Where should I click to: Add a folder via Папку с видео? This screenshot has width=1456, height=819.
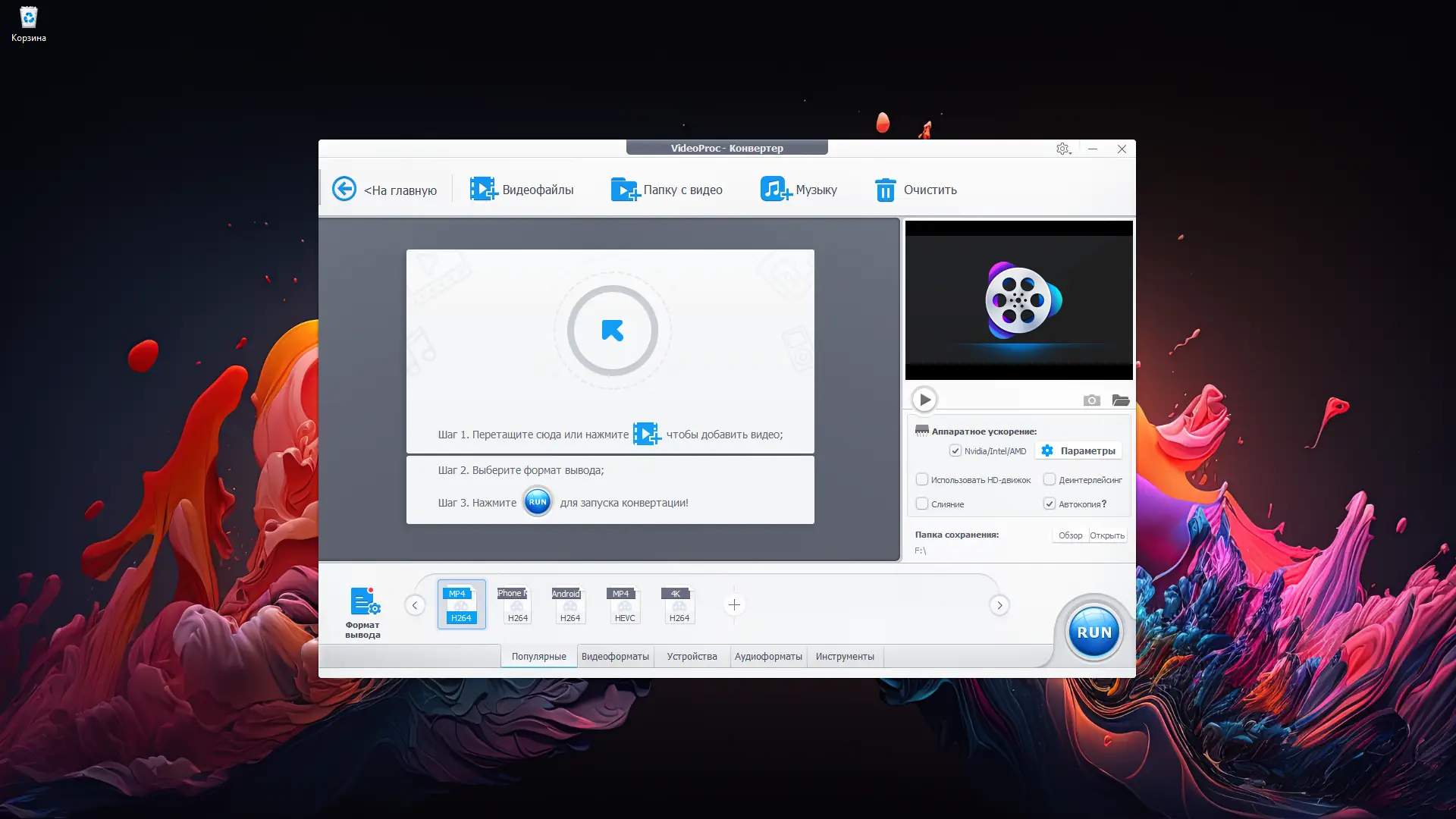[x=625, y=189]
